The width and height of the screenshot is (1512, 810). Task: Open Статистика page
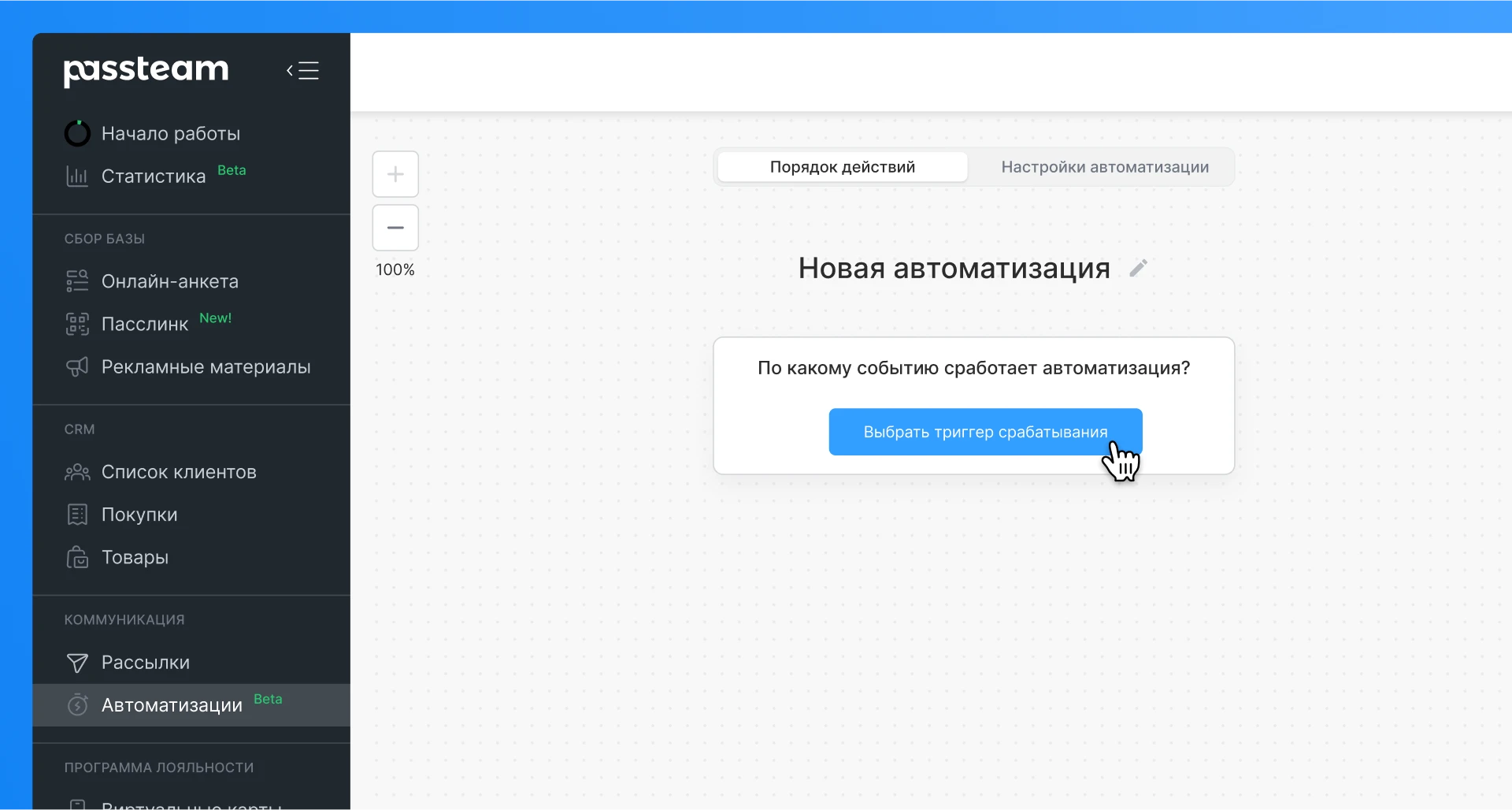(x=154, y=176)
